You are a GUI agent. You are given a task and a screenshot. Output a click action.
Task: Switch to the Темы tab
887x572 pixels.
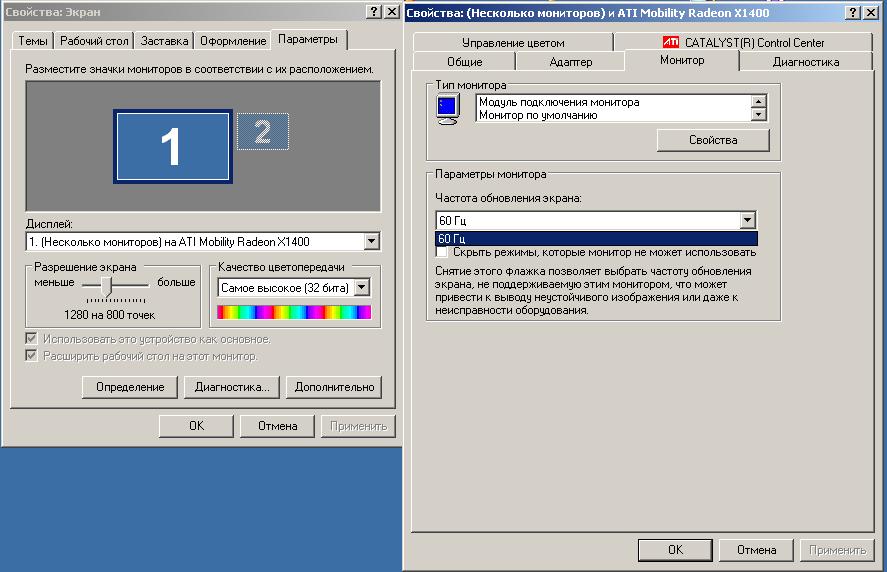33,41
